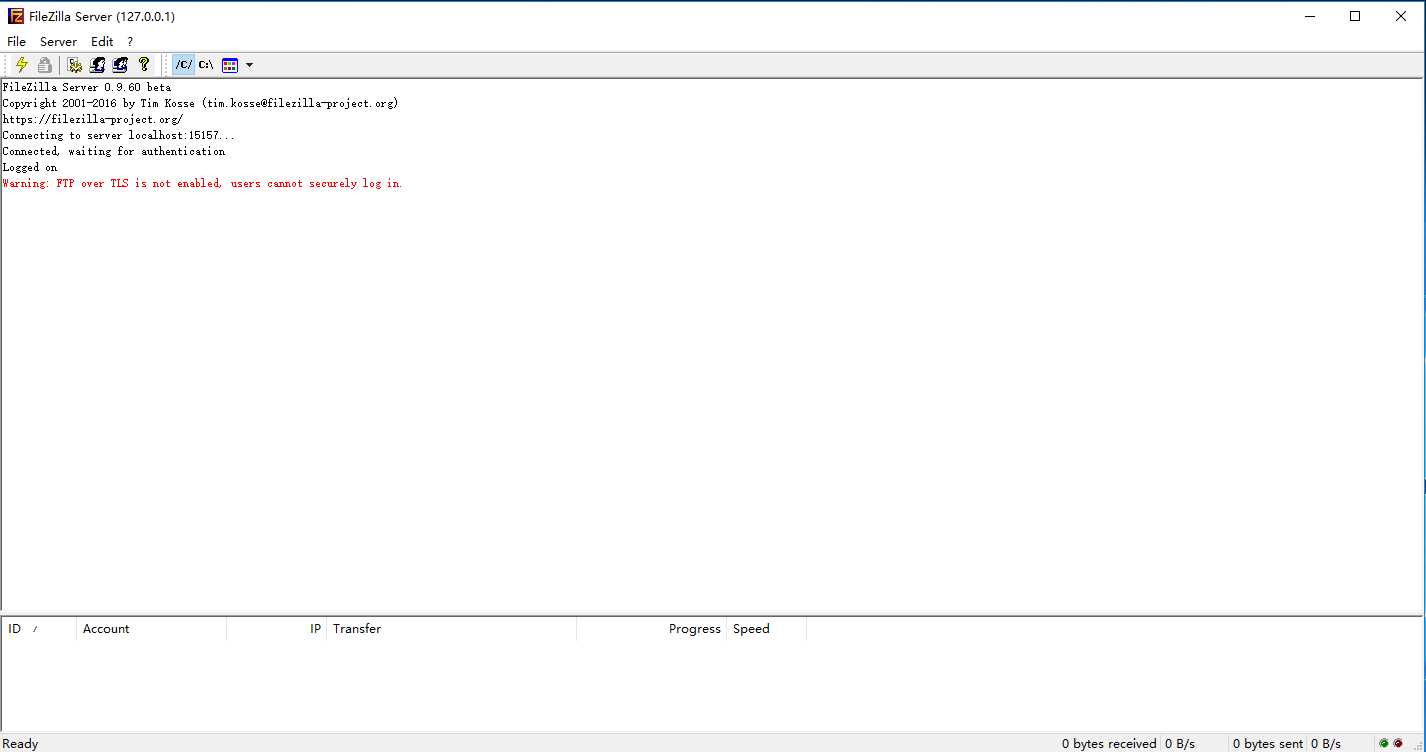The image size is (1426, 752).
Task: Click '0 bytes sent' status entry
Action: point(1267,744)
